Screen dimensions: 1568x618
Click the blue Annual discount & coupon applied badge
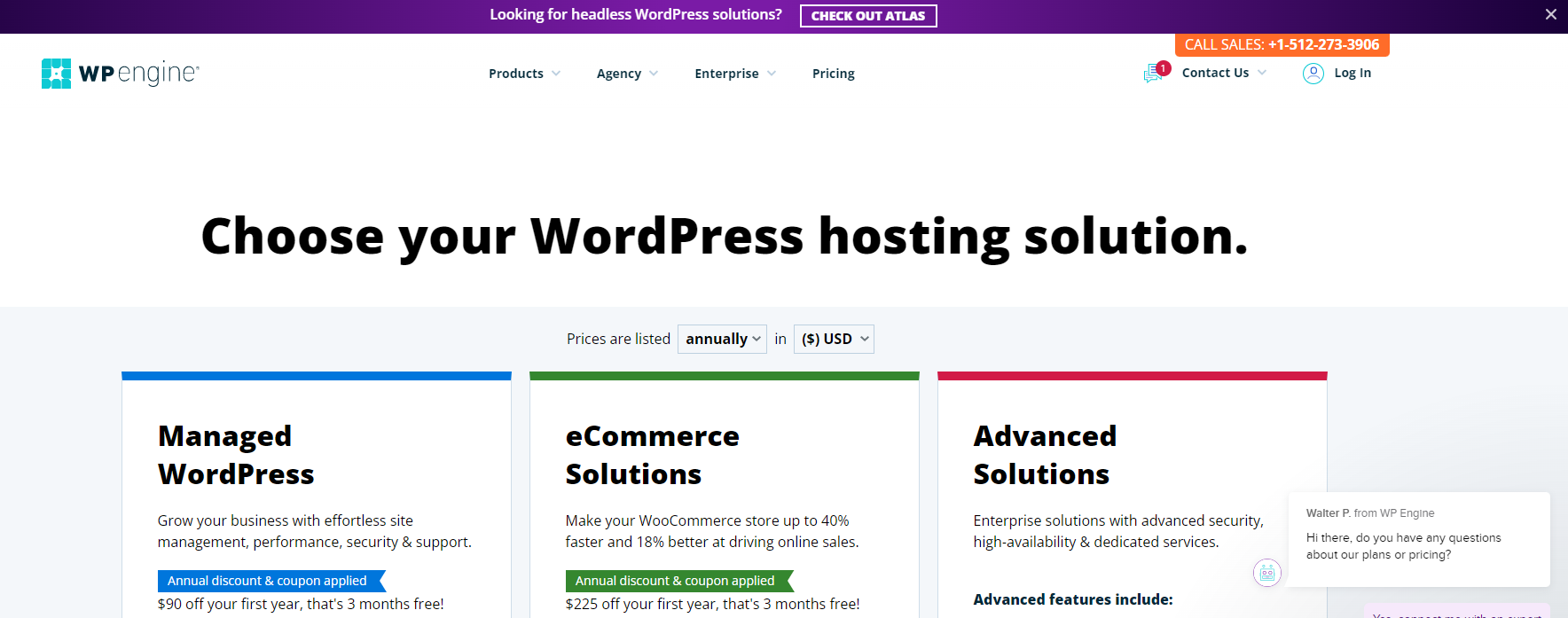click(271, 581)
